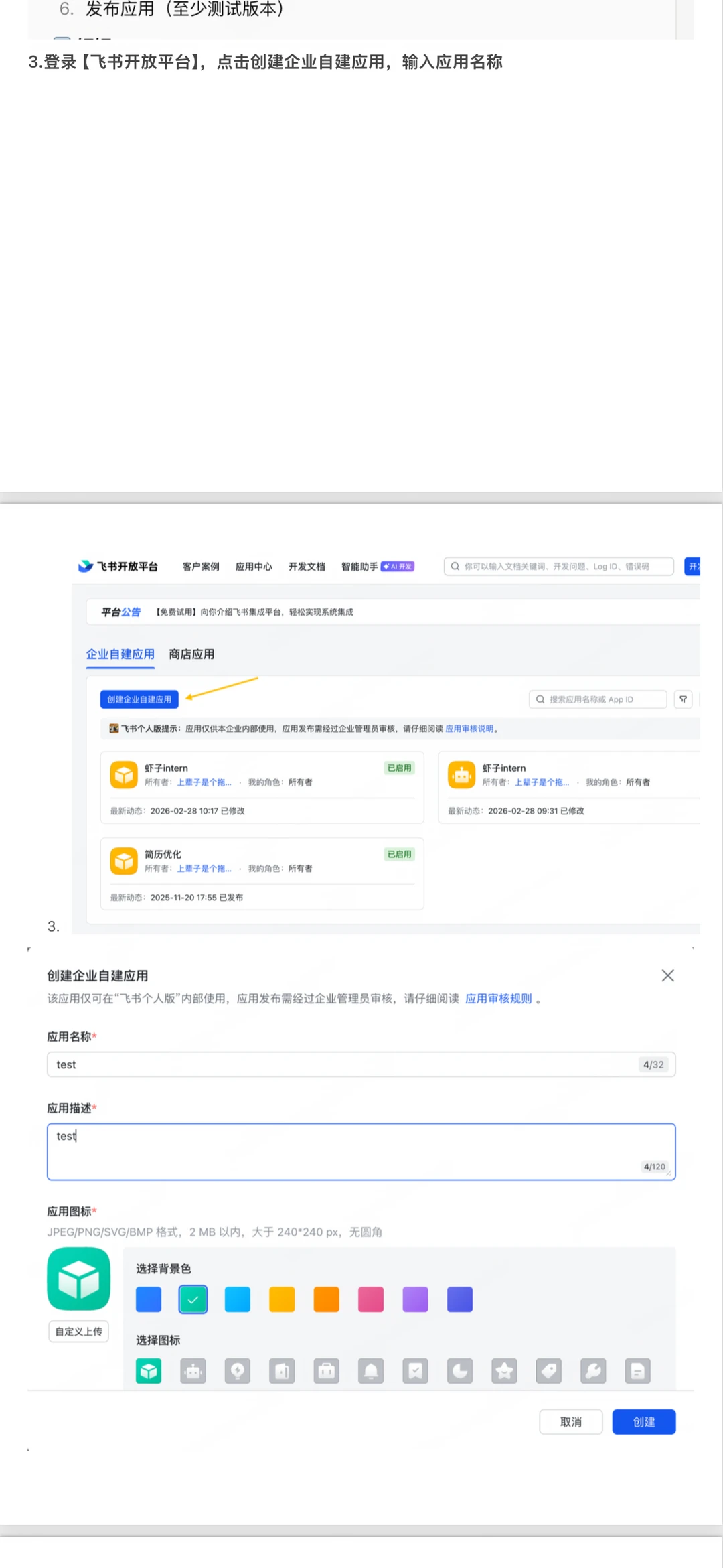Click the magnifier in the app search box
723x1568 pixels.
pyautogui.click(x=540, y=699)
